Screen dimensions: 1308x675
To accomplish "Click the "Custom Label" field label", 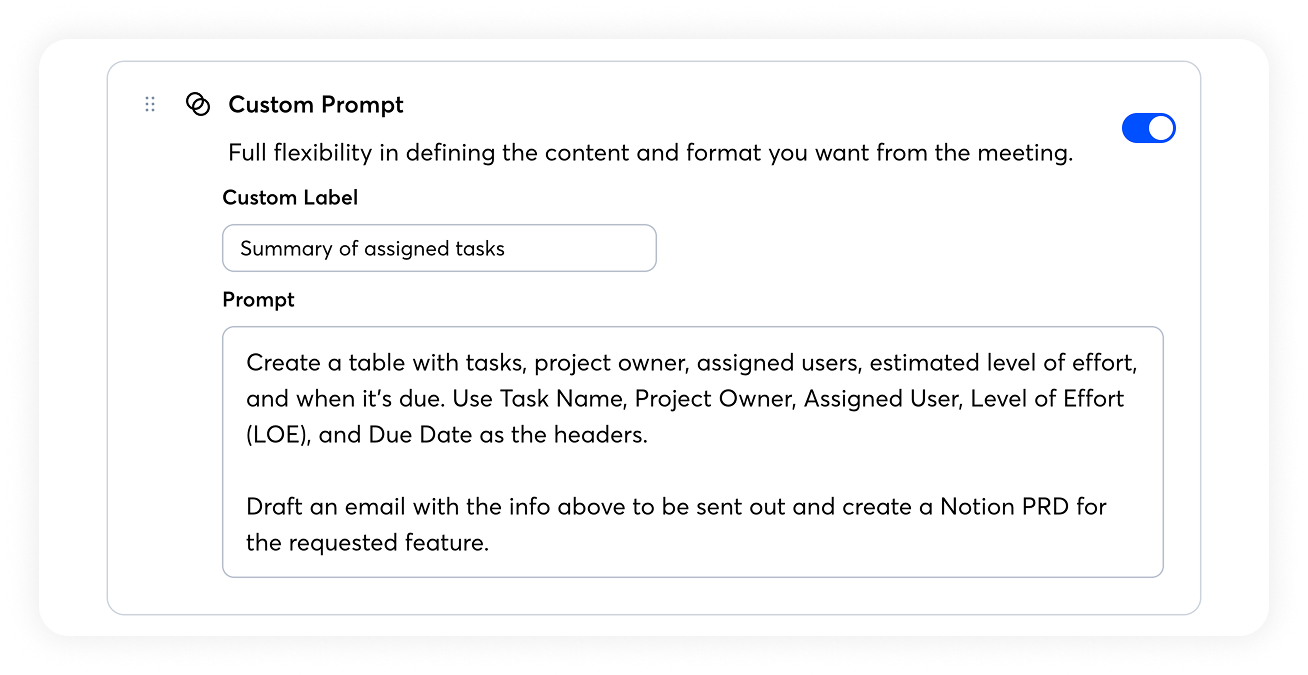I will pos(290,198).
